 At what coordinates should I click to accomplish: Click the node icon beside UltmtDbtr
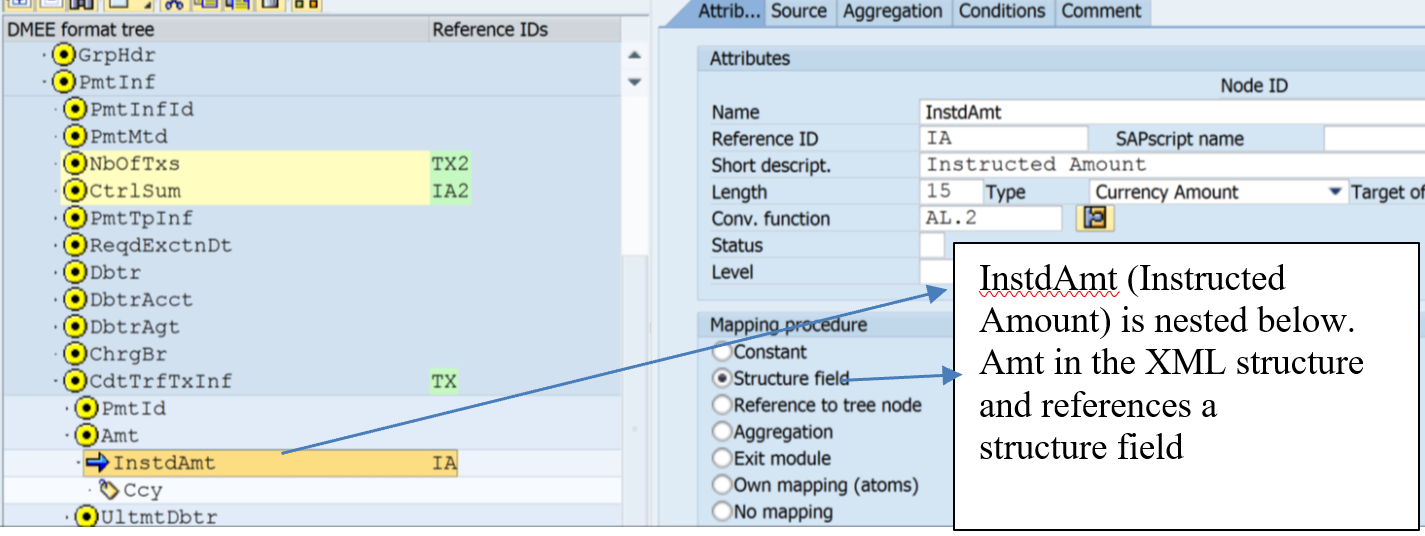coord(87,517)
